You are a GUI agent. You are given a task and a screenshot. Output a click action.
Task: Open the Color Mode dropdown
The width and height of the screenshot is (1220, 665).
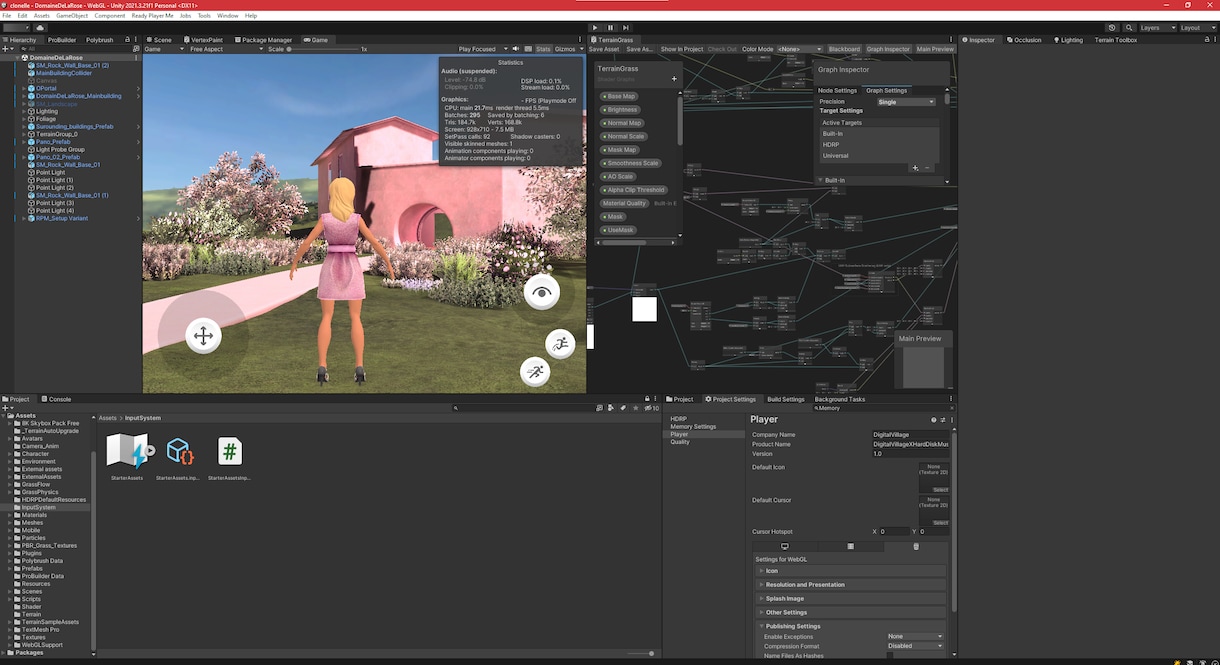(x=800, y=49)
